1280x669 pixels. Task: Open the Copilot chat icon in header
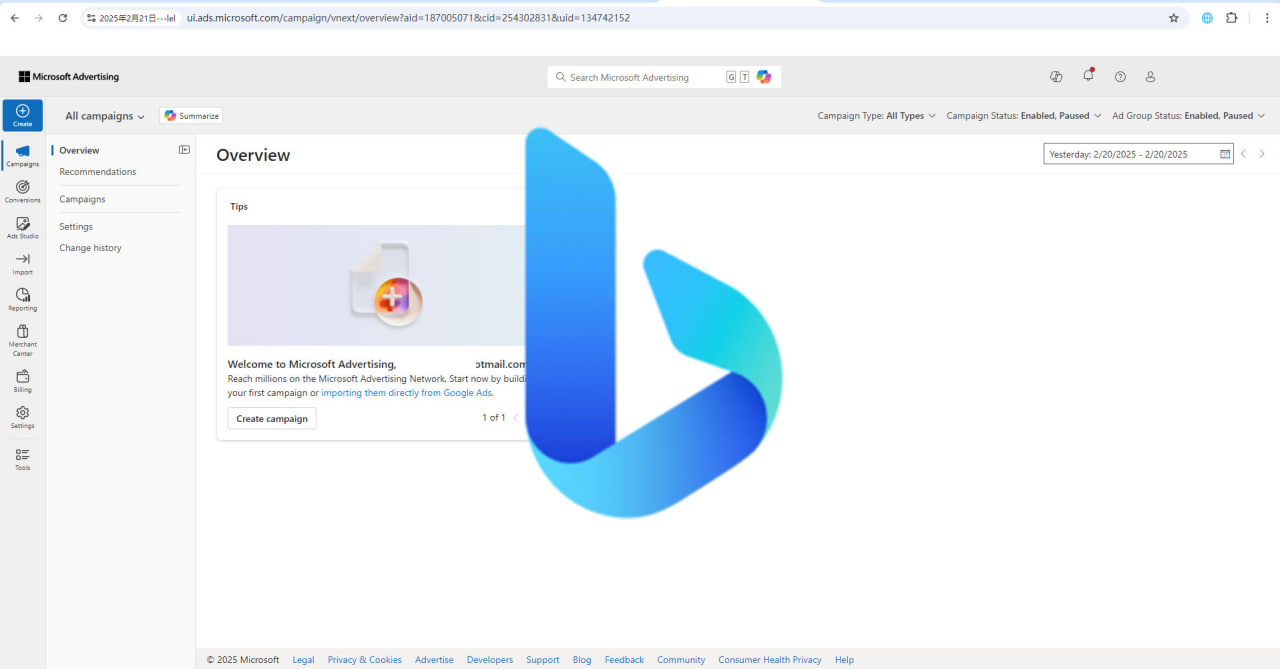tap(1056, 77)
